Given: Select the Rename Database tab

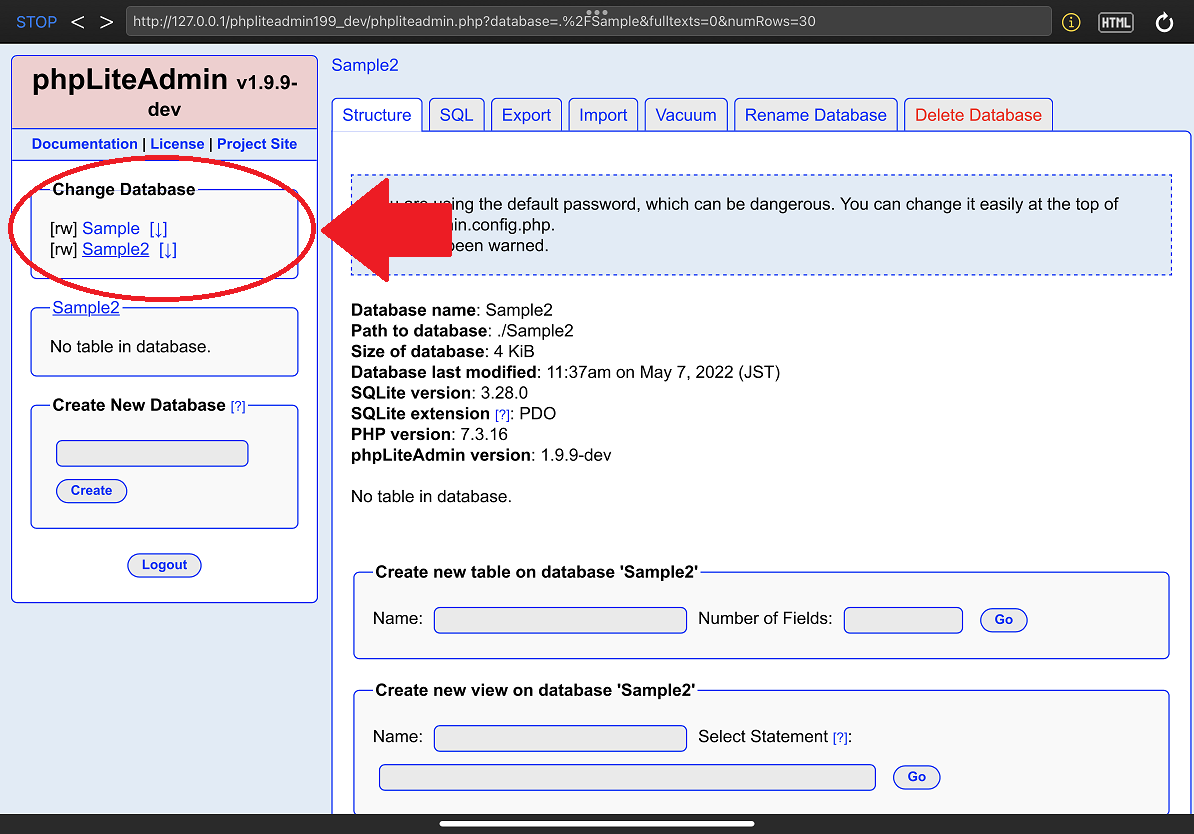Looking at the screenshot, I should pos(816,115).
